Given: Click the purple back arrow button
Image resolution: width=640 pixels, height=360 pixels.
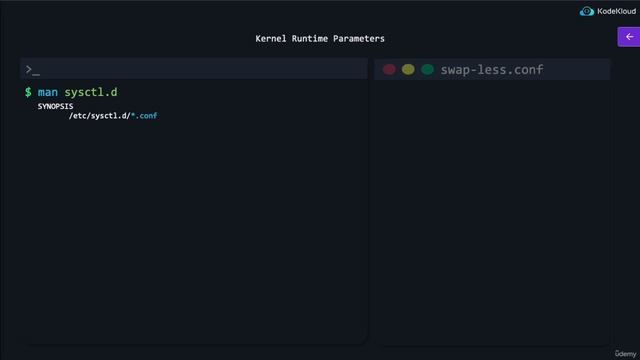Looking at the screenshot, I should point(629,37).
